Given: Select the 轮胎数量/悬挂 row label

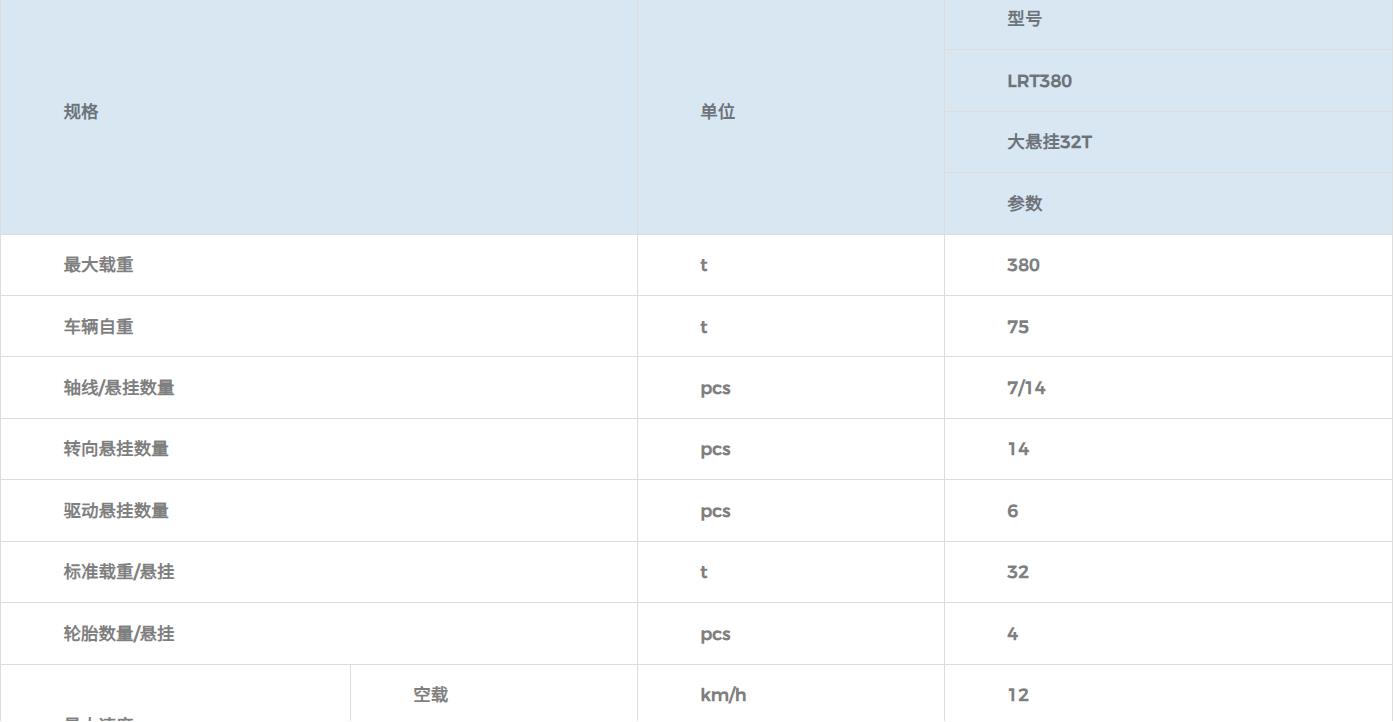Looking at the screenshot, I should 119,634.
